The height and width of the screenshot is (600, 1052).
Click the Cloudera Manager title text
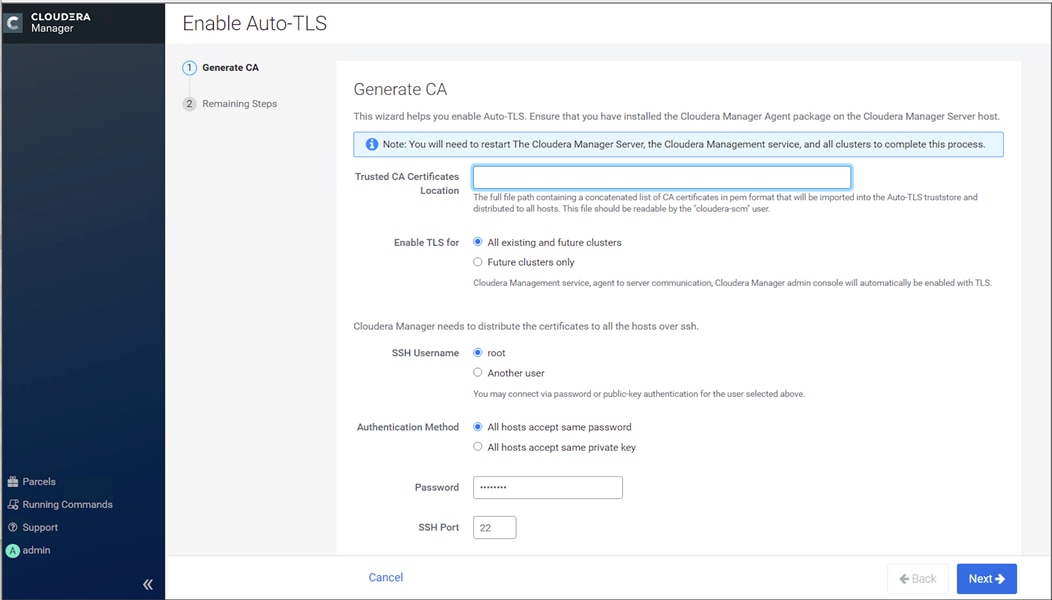[60, 22]
